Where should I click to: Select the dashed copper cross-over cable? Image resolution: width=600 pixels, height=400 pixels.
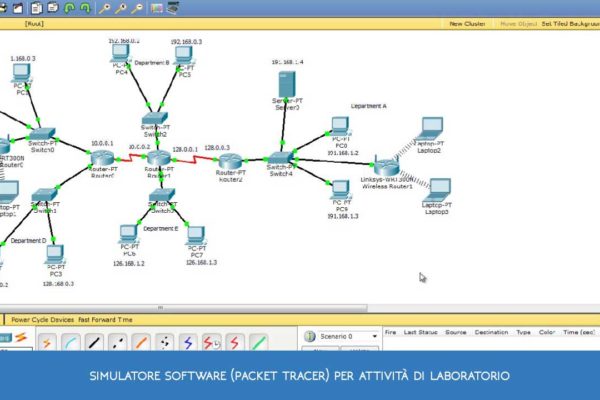tap(117, 342)
